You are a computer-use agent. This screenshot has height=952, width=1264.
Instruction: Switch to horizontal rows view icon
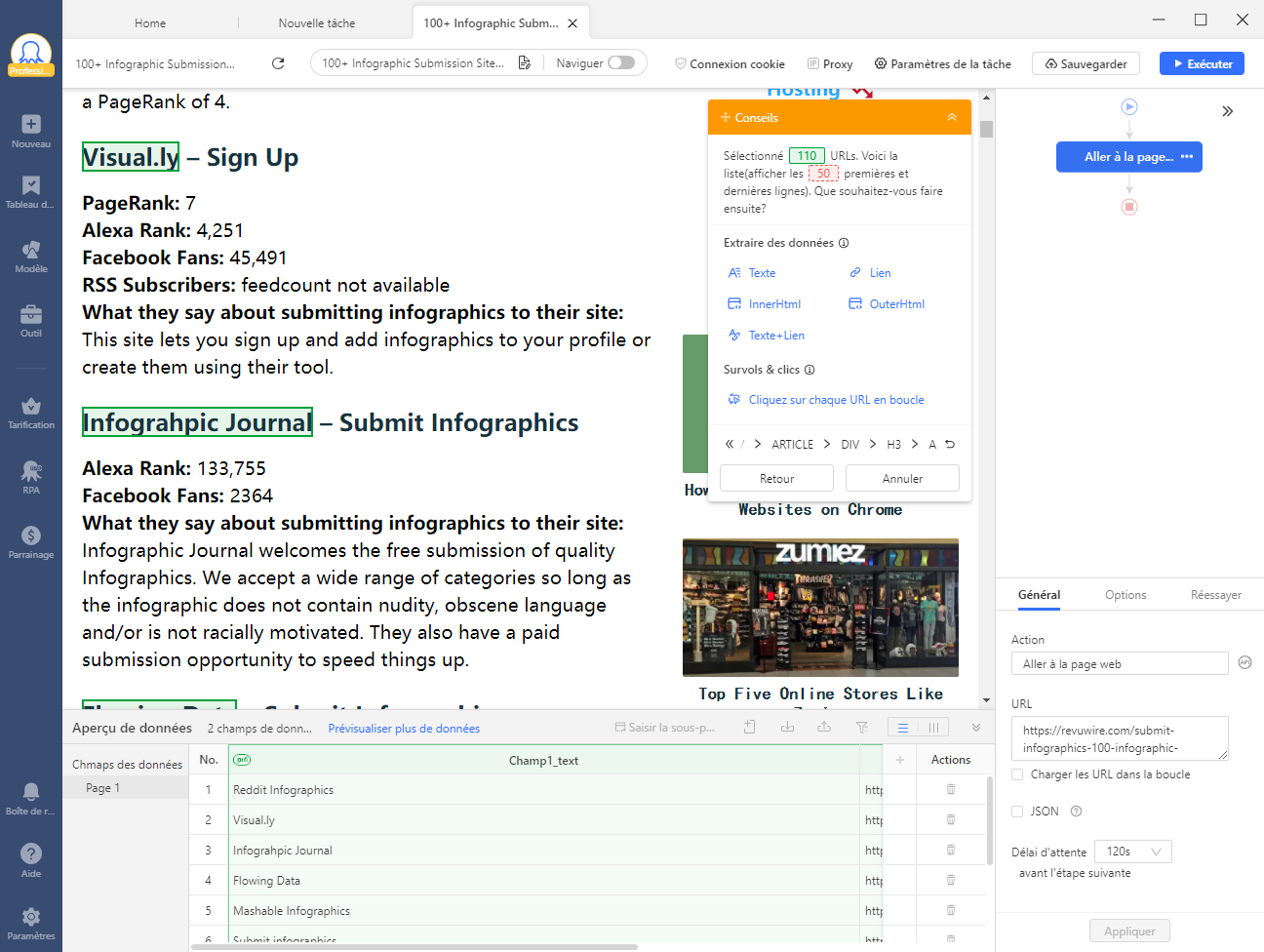[x=903, y=728]
